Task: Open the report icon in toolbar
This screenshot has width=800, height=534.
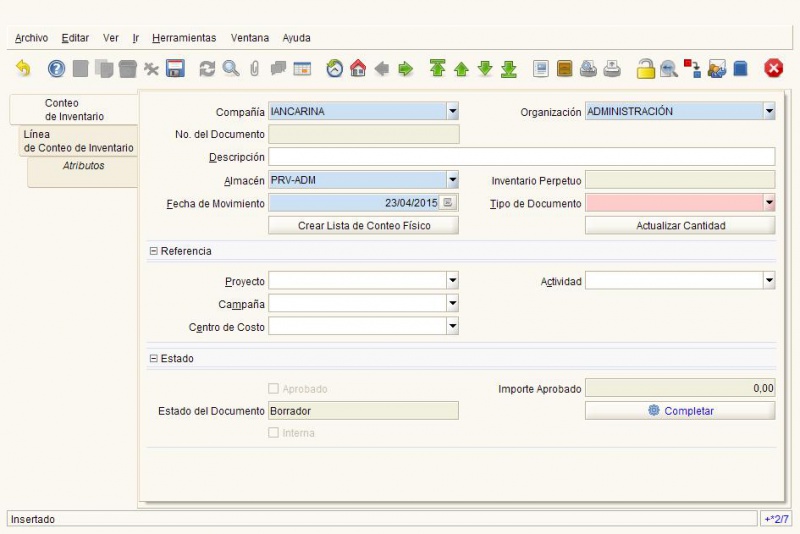Action: (x=541, y=68)
